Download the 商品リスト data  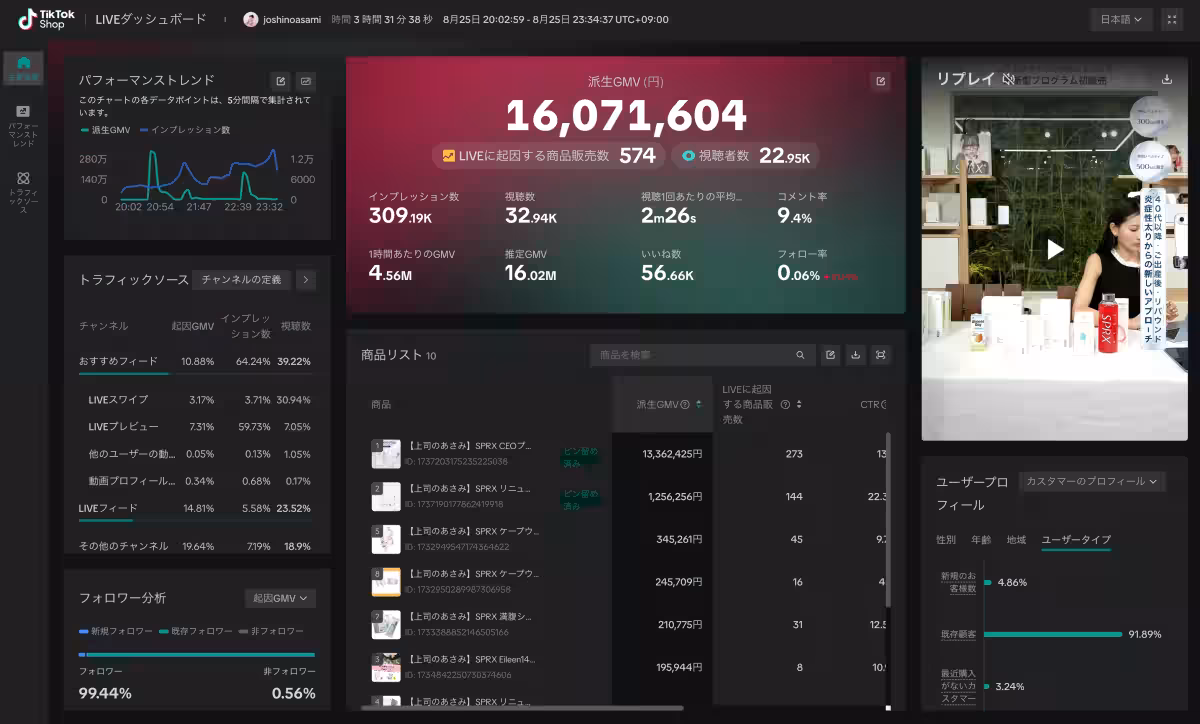pyautogui.click(x=855, y=355)
